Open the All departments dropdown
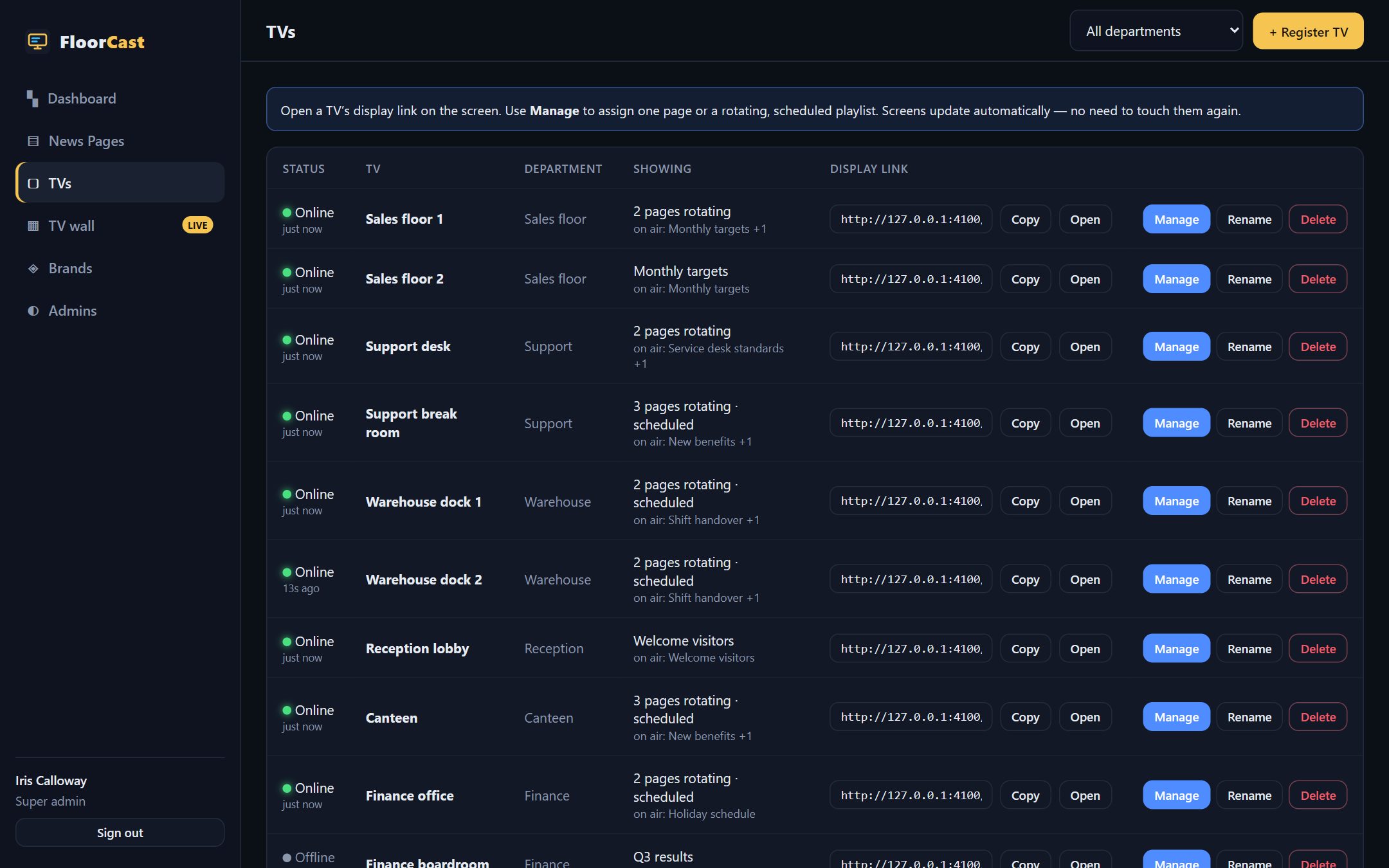This screenshot has width=1389, height=868. point(1156,31)
